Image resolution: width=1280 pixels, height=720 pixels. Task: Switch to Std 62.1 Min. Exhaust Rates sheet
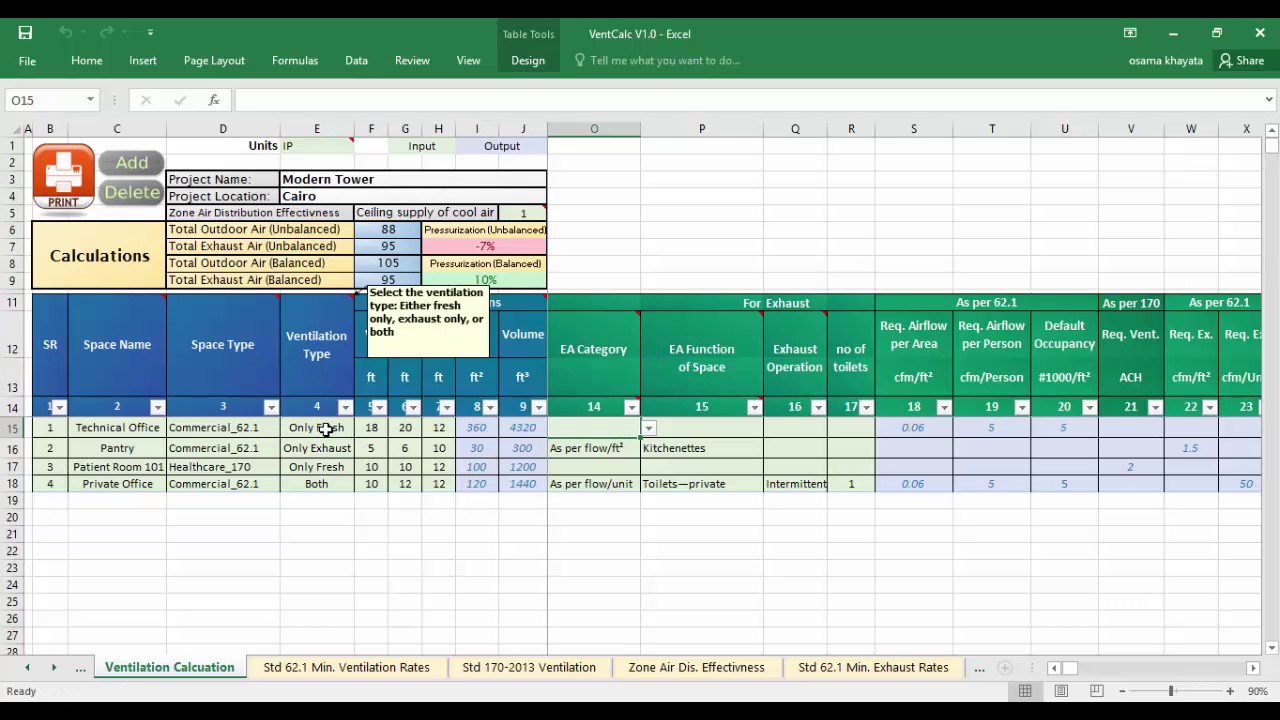click(873, 667)
